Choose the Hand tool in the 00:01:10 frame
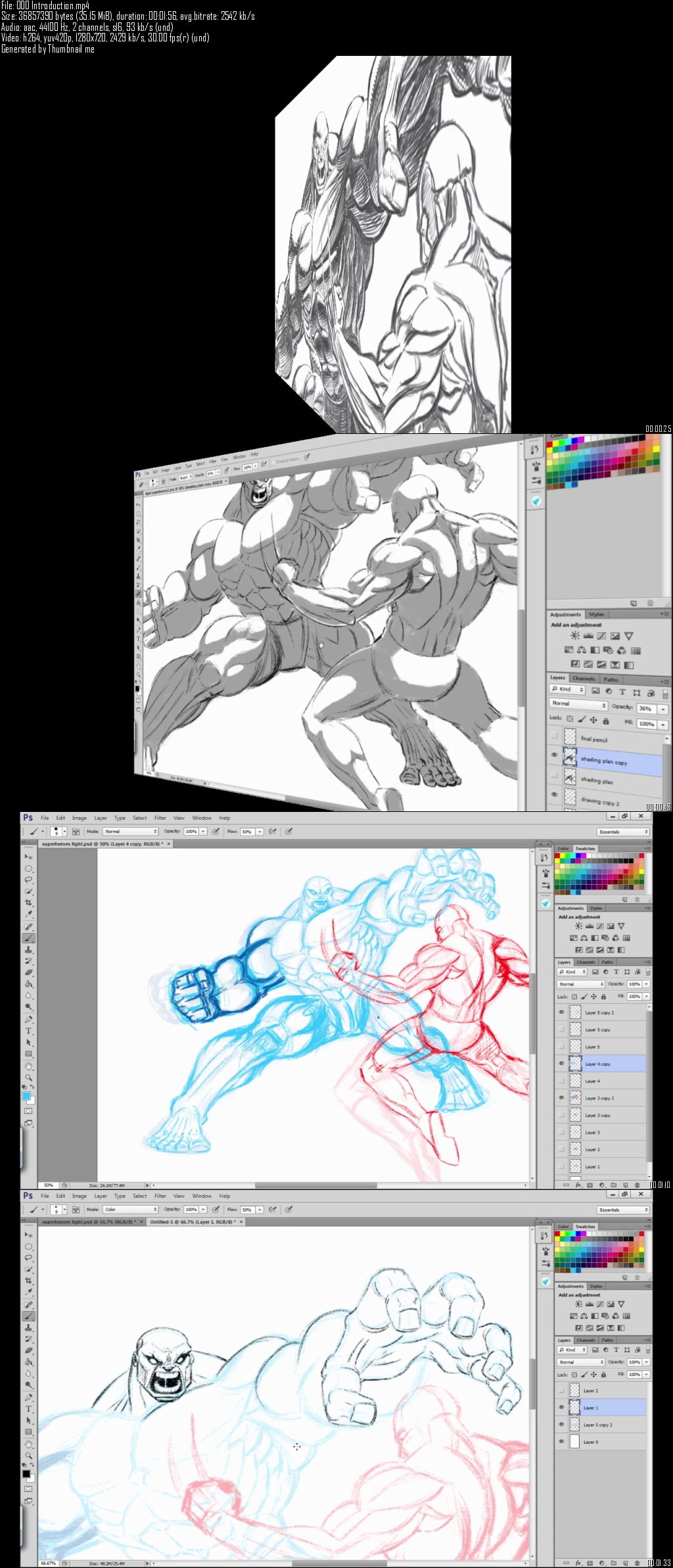 29,1066
